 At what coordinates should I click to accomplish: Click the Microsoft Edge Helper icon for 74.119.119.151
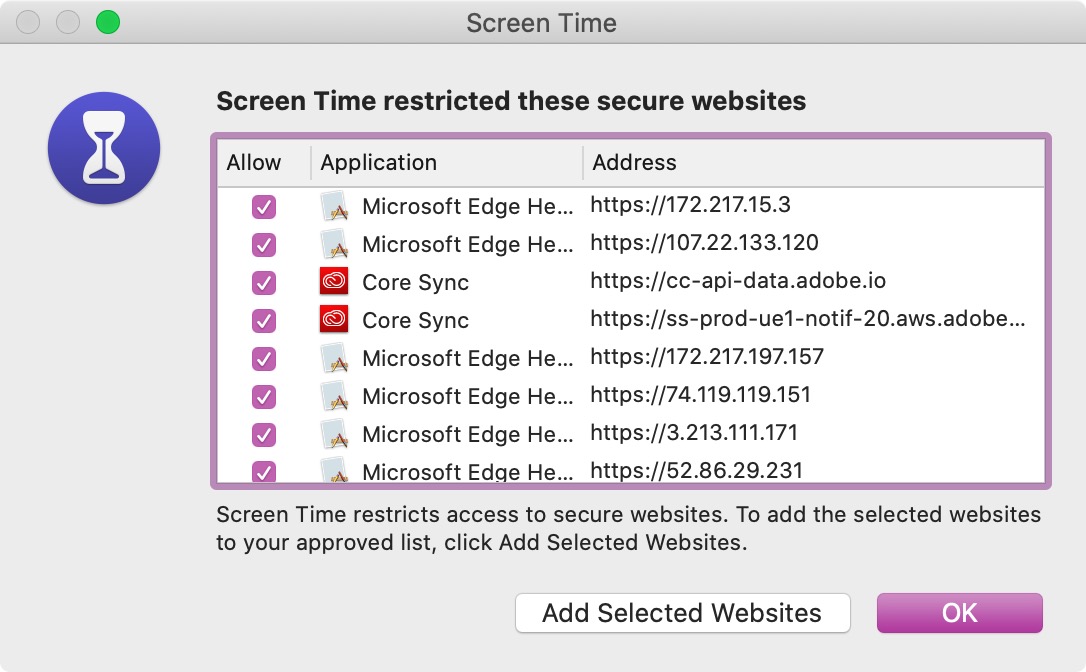coord(333,396)
